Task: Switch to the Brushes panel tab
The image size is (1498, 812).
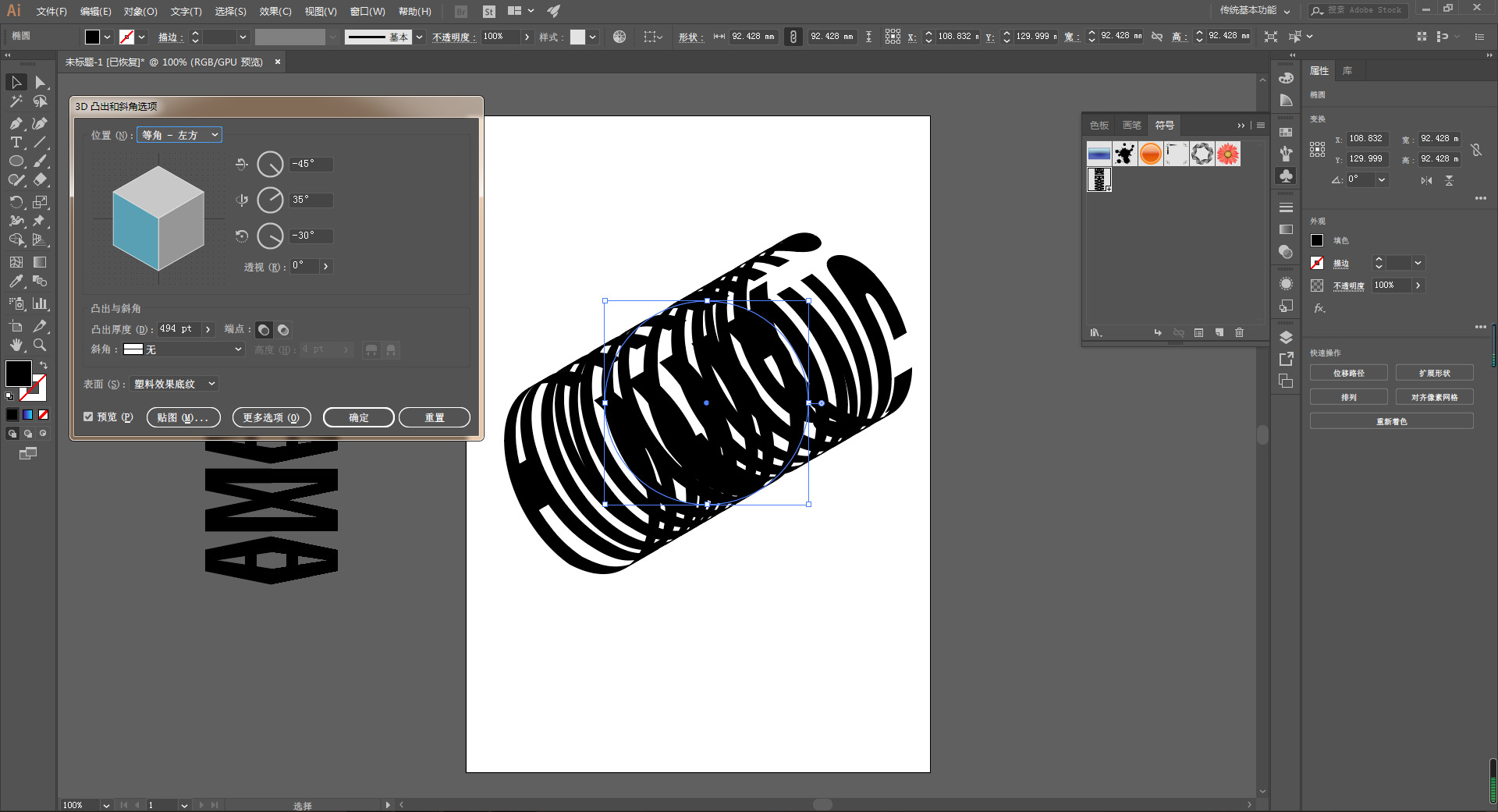Action: pyautogui.click(x=1131, y=126)
